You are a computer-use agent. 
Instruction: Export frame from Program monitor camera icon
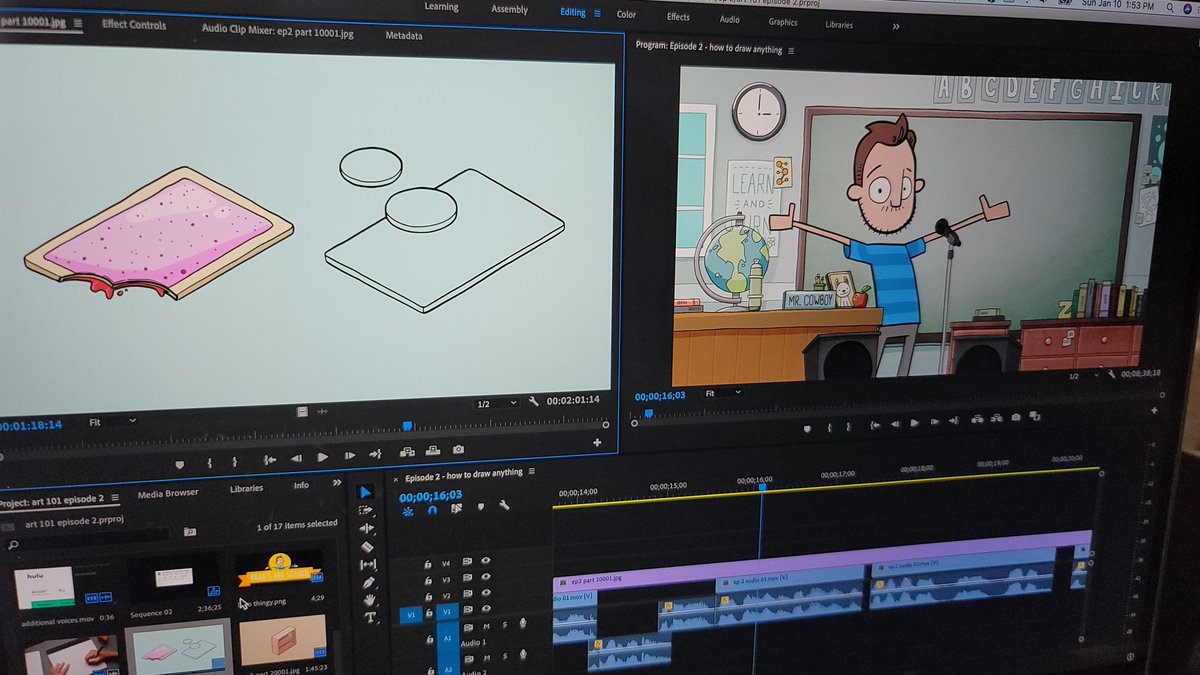coord(1016,418)
